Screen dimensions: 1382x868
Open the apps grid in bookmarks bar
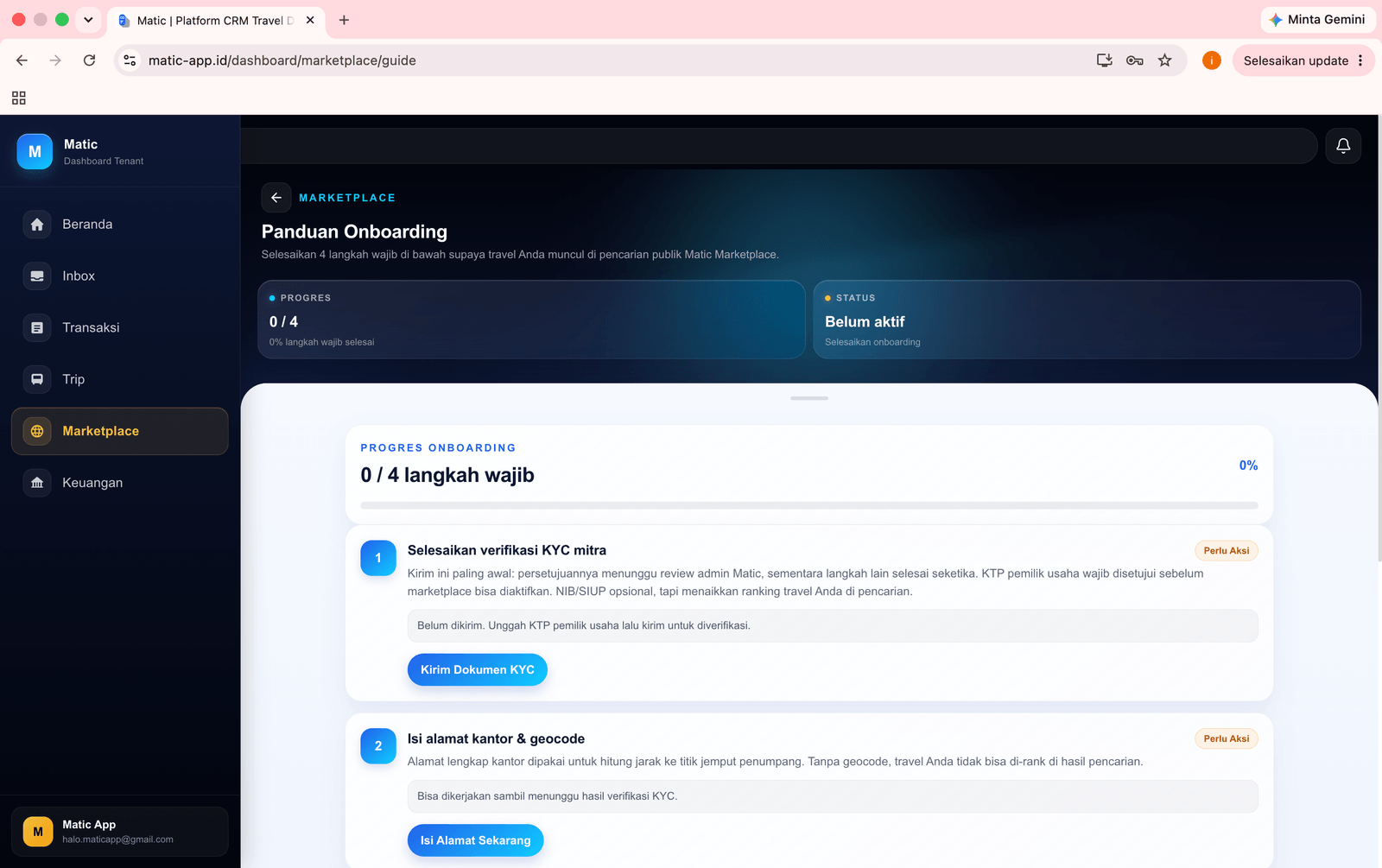pyautogui.click(x=19, y=98)
